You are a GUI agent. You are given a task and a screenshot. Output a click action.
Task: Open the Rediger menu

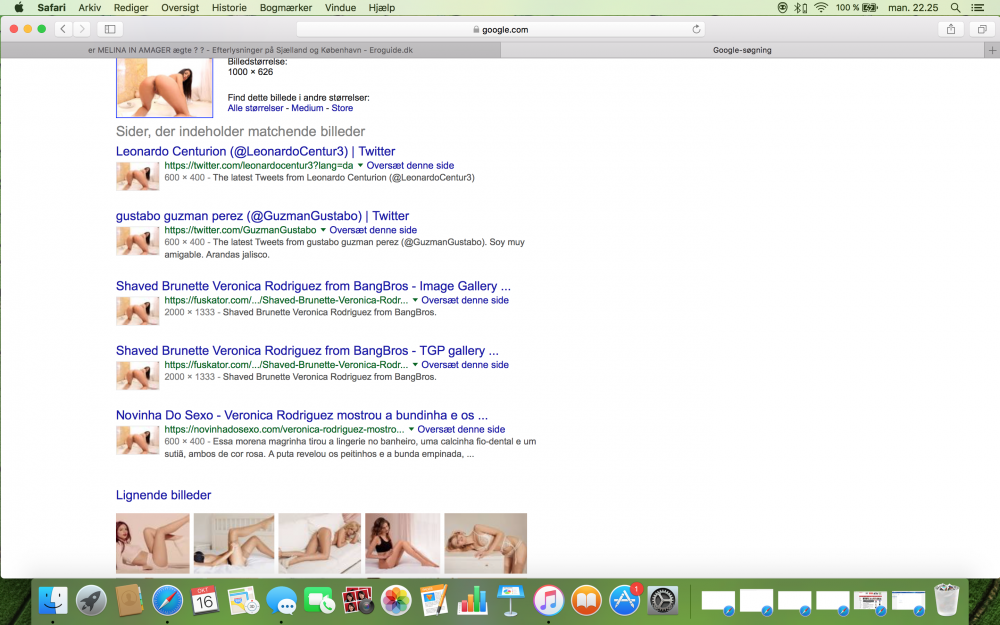coord(131,8)
